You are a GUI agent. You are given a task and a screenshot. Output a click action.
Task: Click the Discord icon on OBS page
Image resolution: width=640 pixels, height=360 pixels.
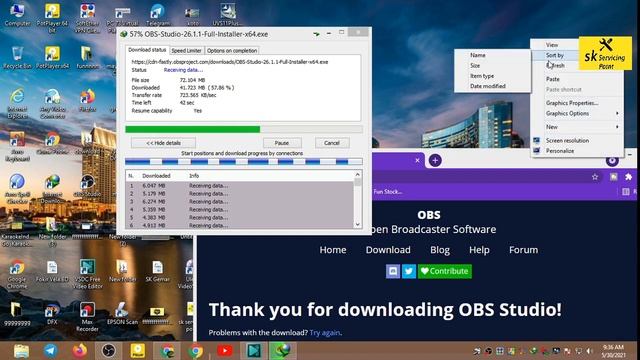[393, 271]
